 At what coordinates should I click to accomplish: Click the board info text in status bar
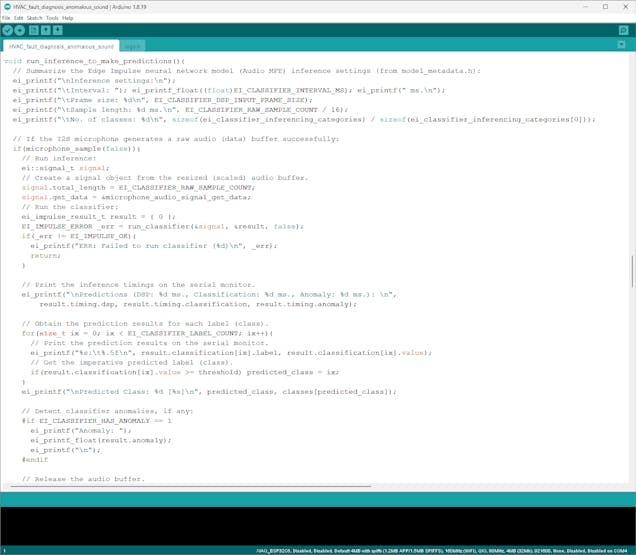[441, 551]
